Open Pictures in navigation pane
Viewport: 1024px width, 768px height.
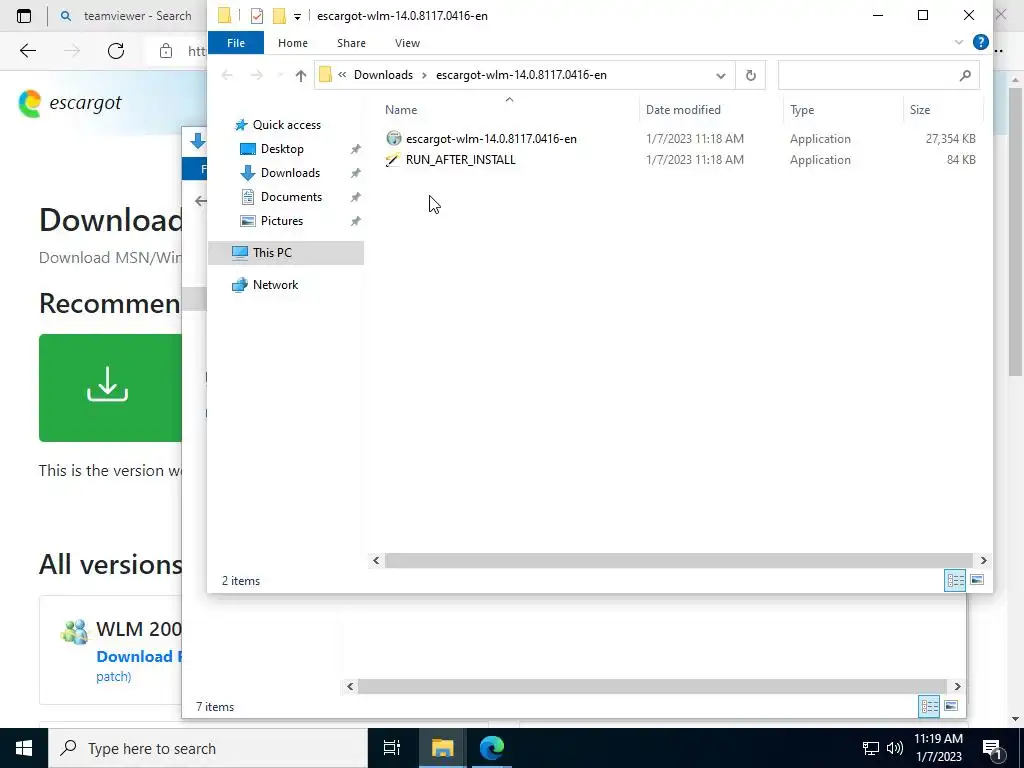[x=281, y=221]
